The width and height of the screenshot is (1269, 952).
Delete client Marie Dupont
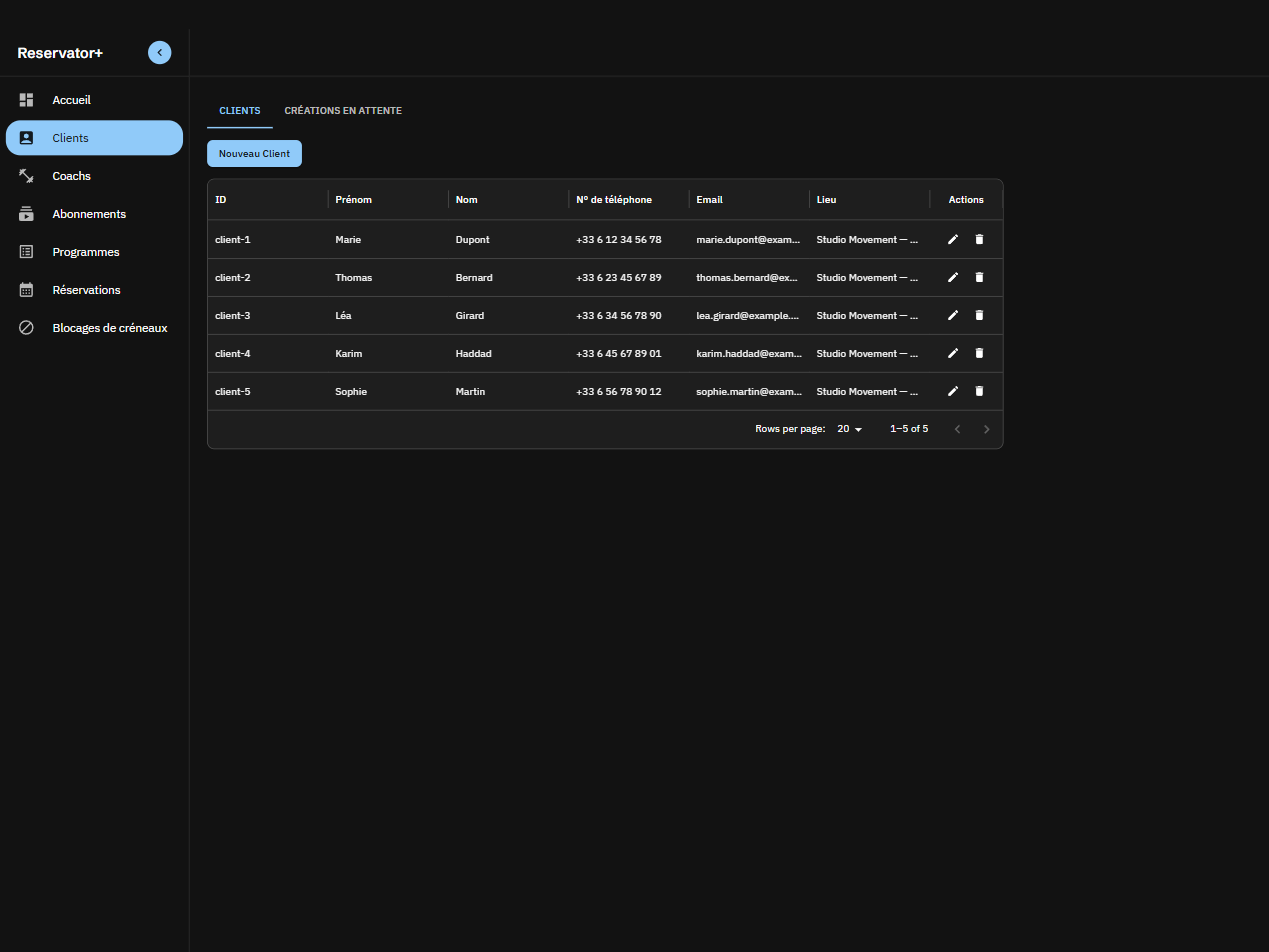pyautogui.click(x=979, y=240)
